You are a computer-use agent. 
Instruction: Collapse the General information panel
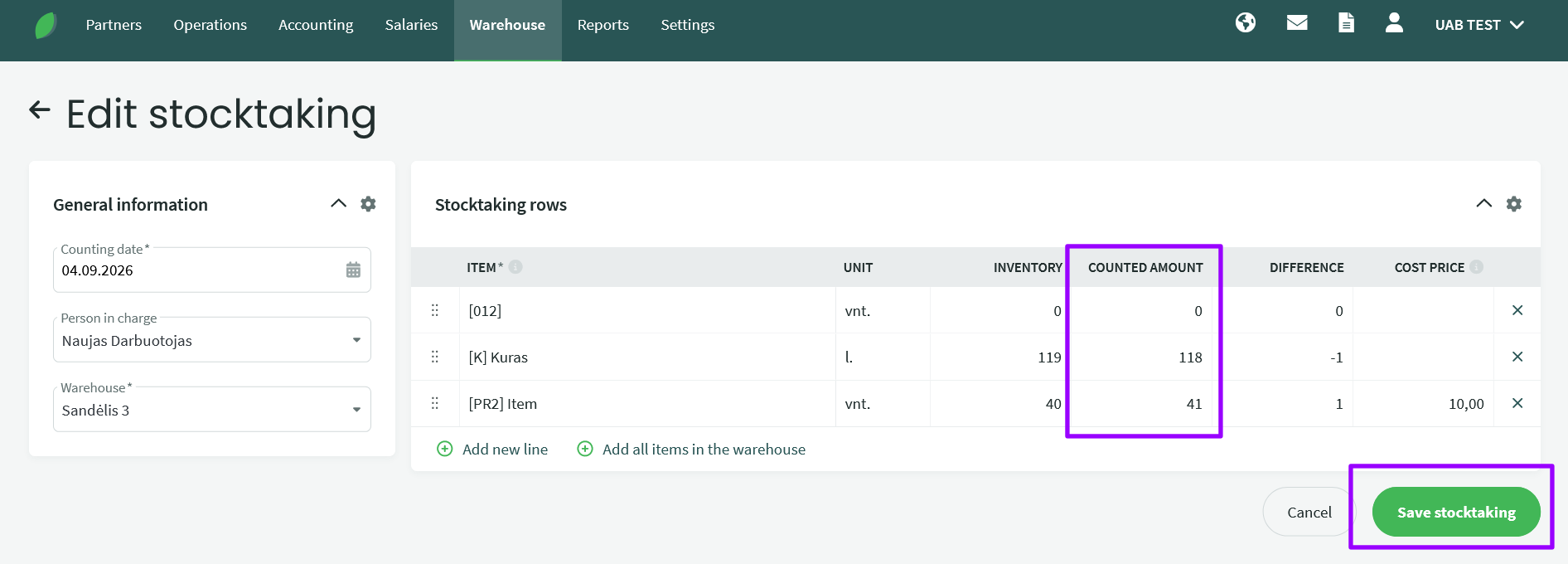338,203
